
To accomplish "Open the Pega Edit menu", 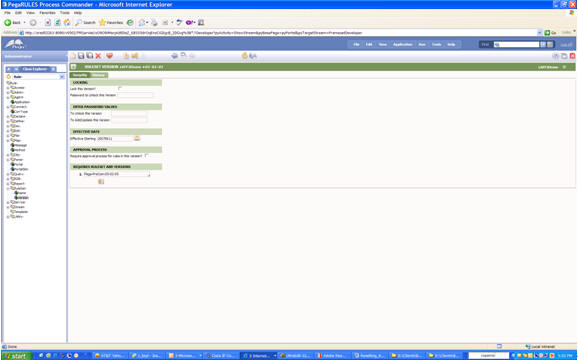I will click(369, 45).
